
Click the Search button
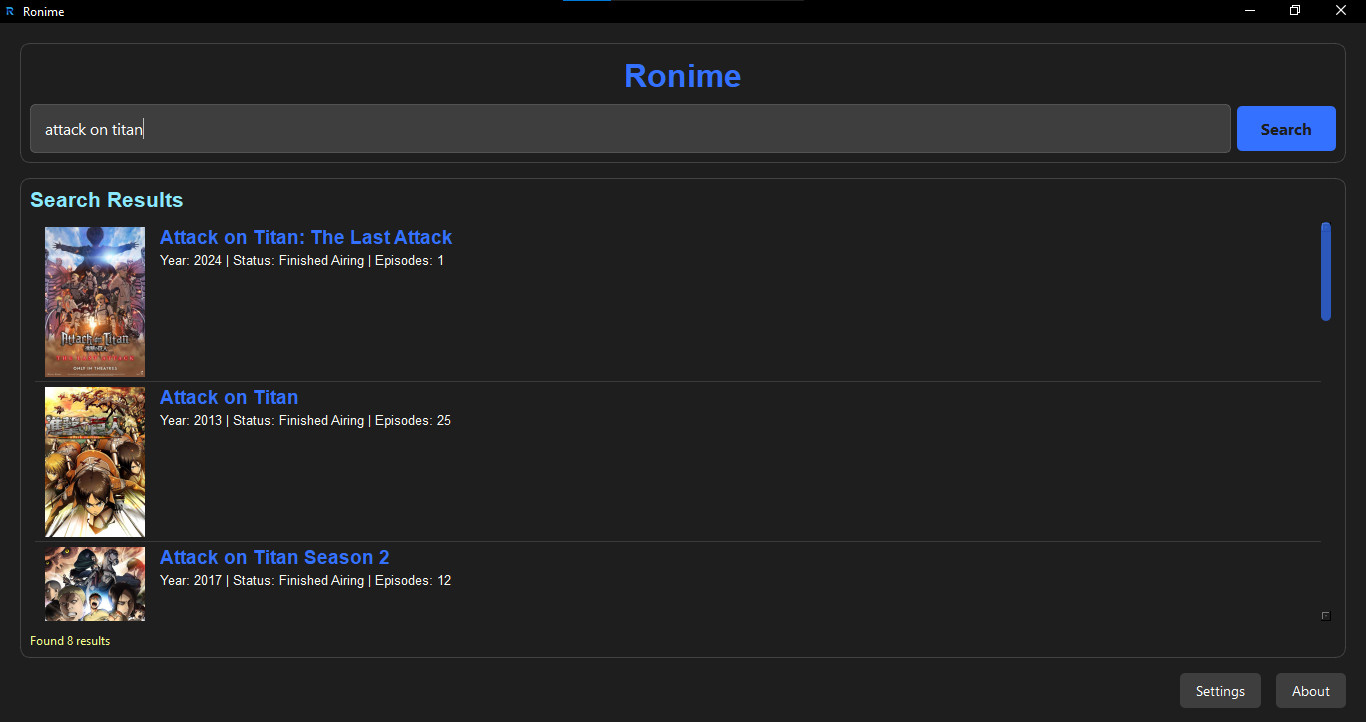click(1286, 129)
